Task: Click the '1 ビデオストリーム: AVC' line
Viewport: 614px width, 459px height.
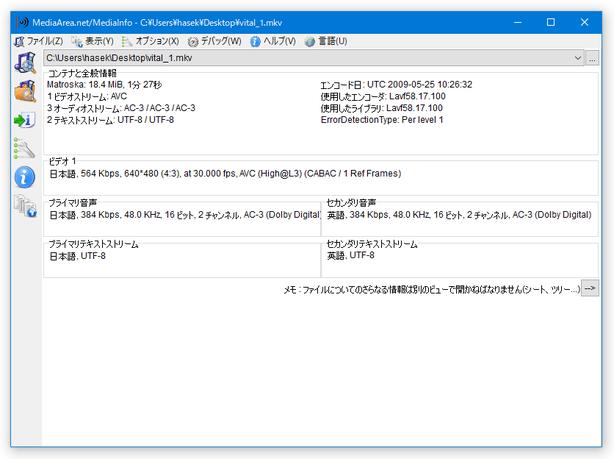Action: click(87, 96)
